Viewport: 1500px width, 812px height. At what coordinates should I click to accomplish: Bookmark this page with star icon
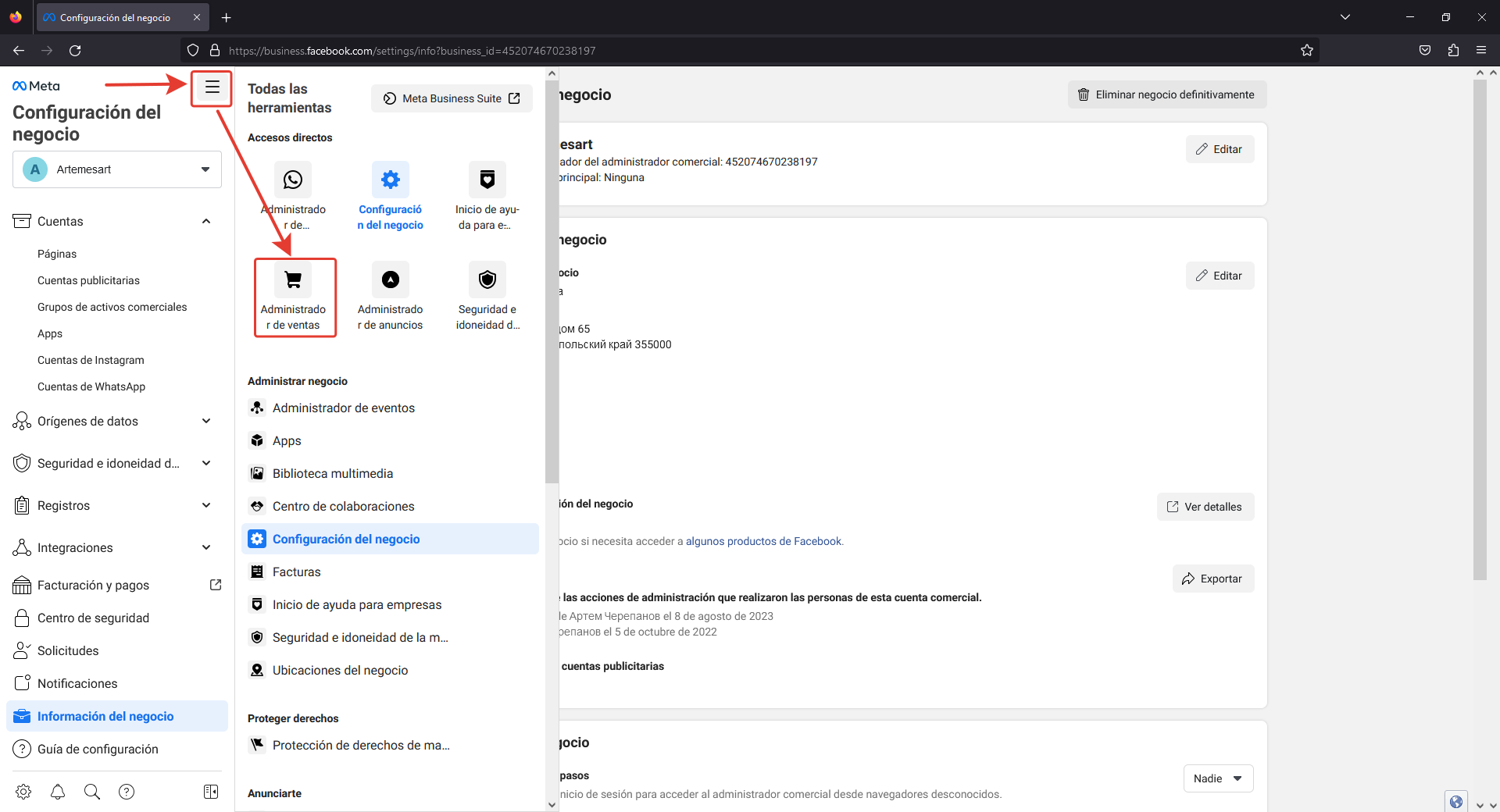pyautogui.click(x=1307, y=51)
